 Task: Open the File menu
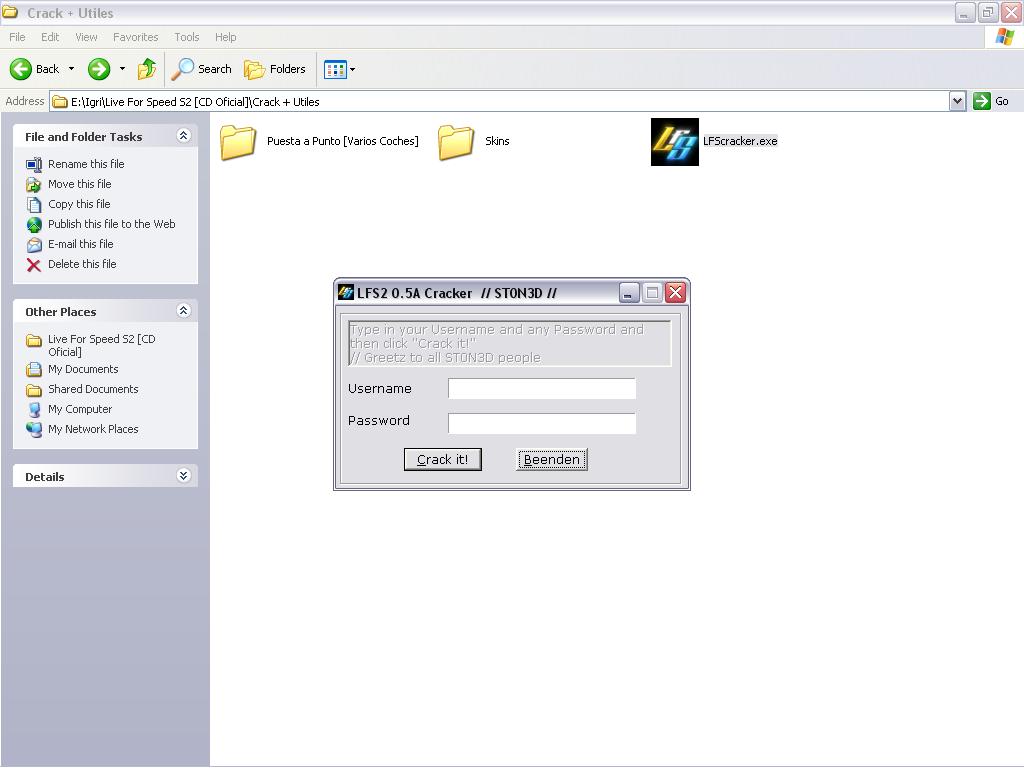[17, 37]
